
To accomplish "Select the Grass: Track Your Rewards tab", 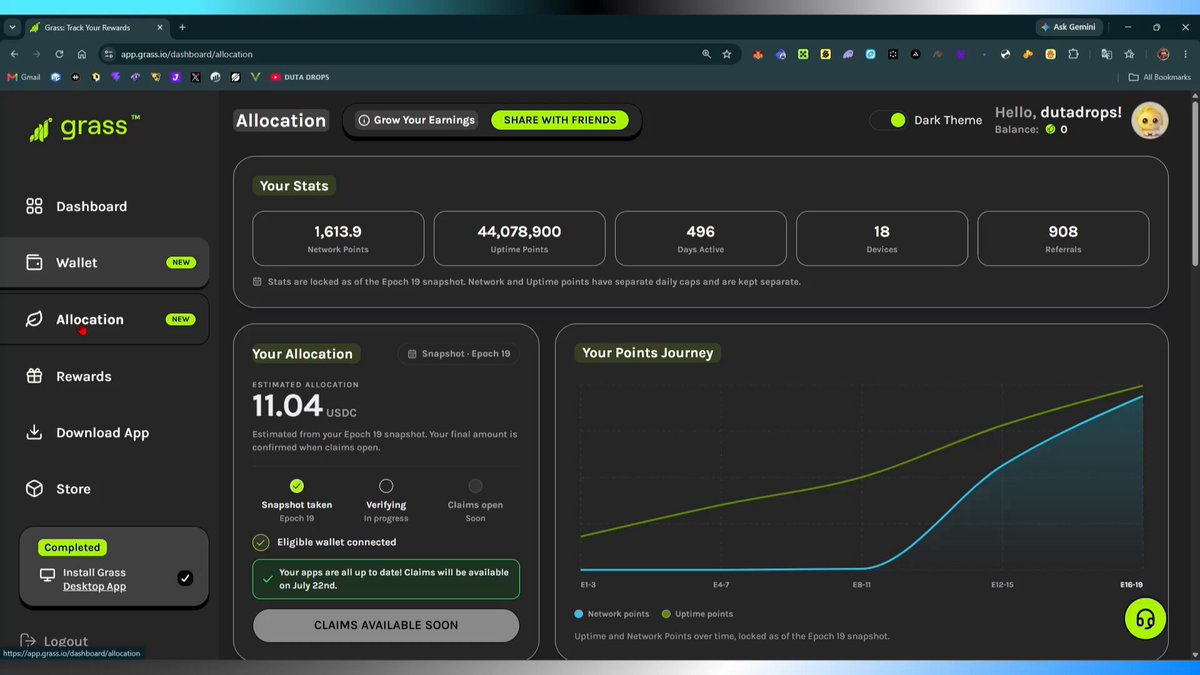I will (99, 27).
